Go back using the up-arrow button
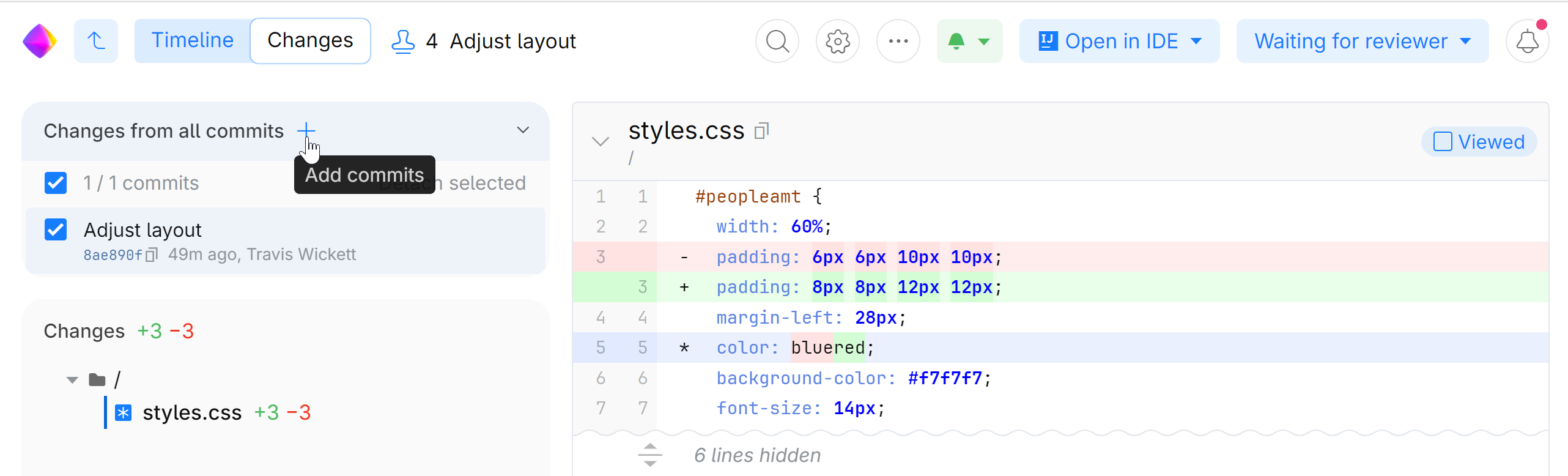Image resolution: width=1568 pixels, height=476 pixels. (96, 41)
